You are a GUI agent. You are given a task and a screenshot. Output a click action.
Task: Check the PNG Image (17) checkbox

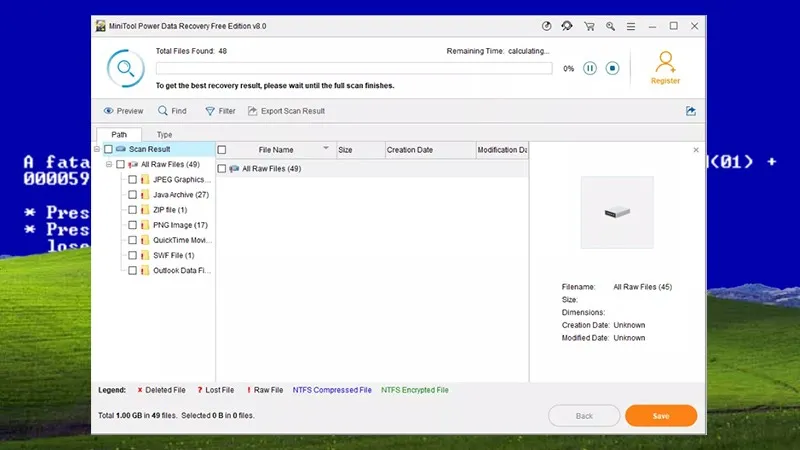(133, 225)
